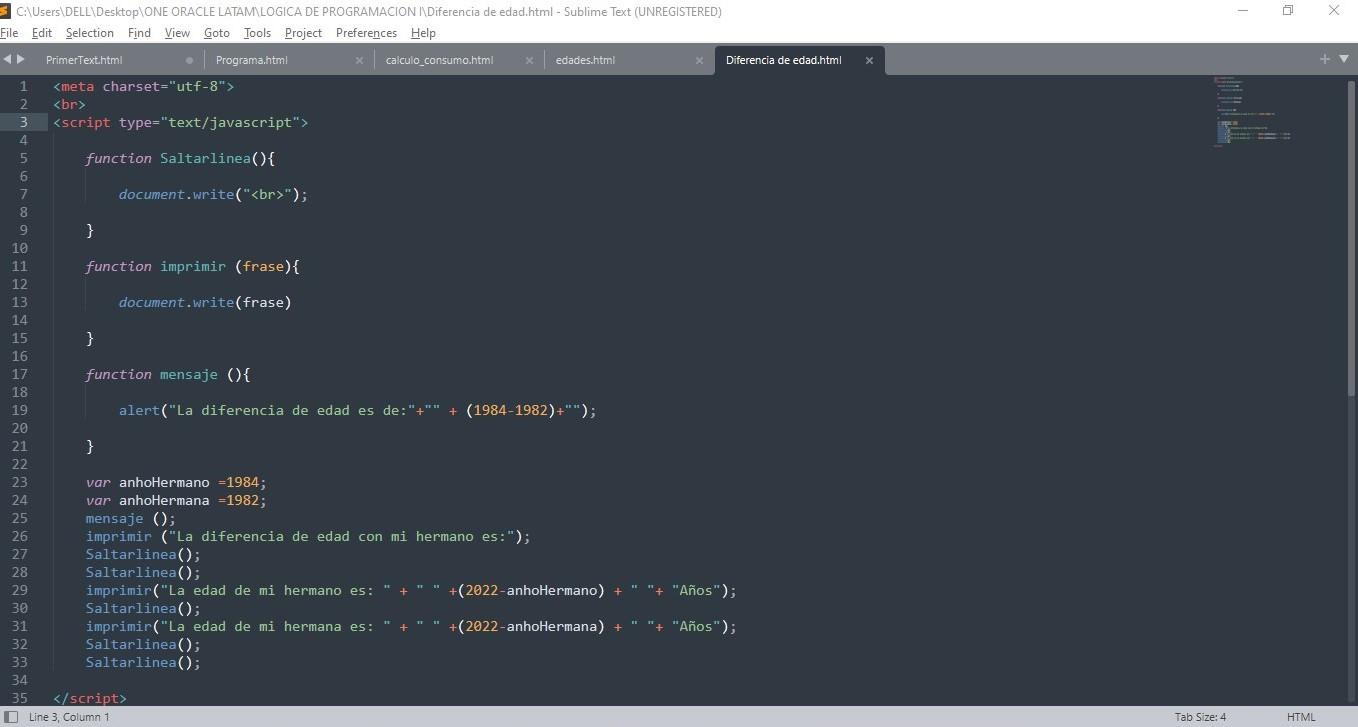Click the hermano edad line 29
Viewport: 1358px width, 727px height.
pyautogui.click(x=411, y=590)
